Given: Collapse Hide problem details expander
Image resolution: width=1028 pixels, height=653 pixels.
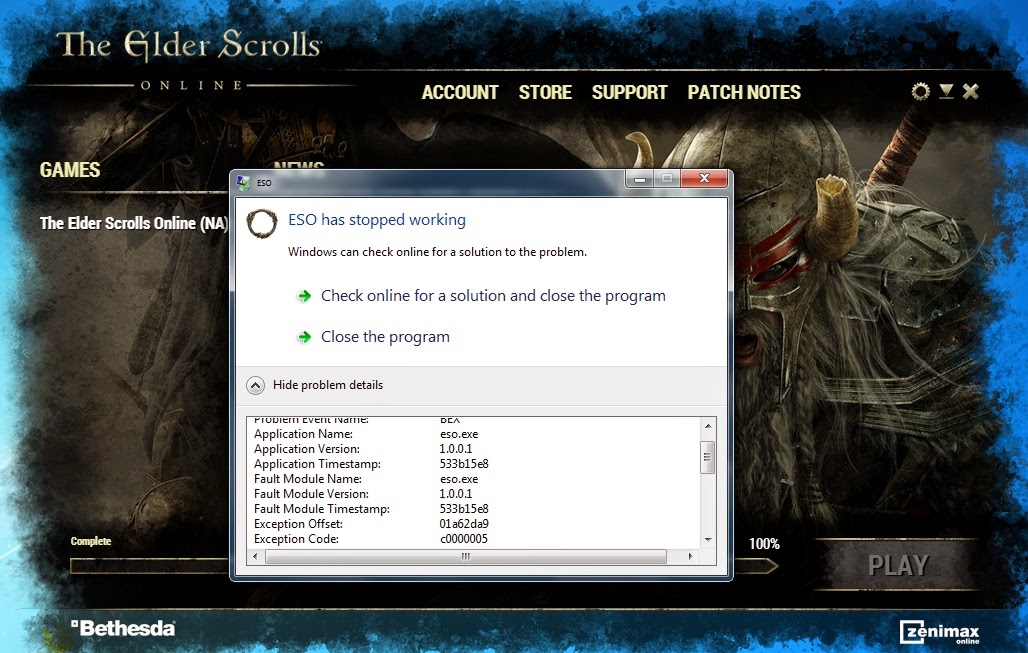Looking at the screenshot, I should [x=256, y=385].
